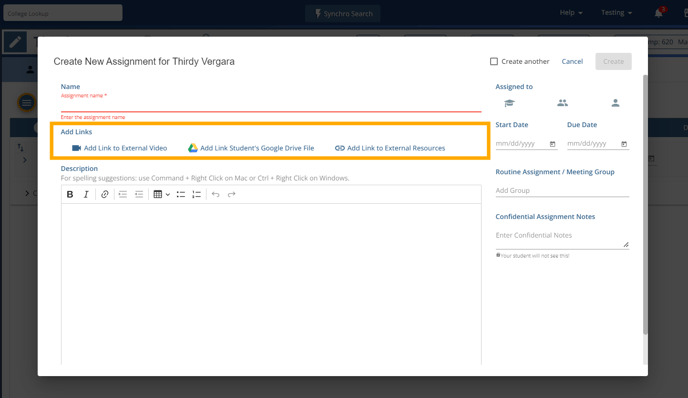This screenshot has width=688, height=398.
Task: Add Link Student's Google Drive File
Action: [251, 148]
